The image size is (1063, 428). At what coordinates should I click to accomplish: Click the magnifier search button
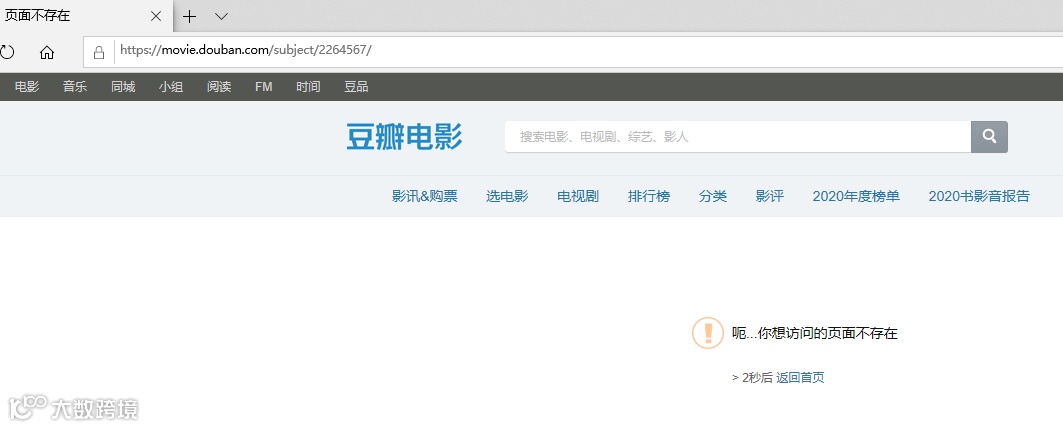[x=989, y=136]
